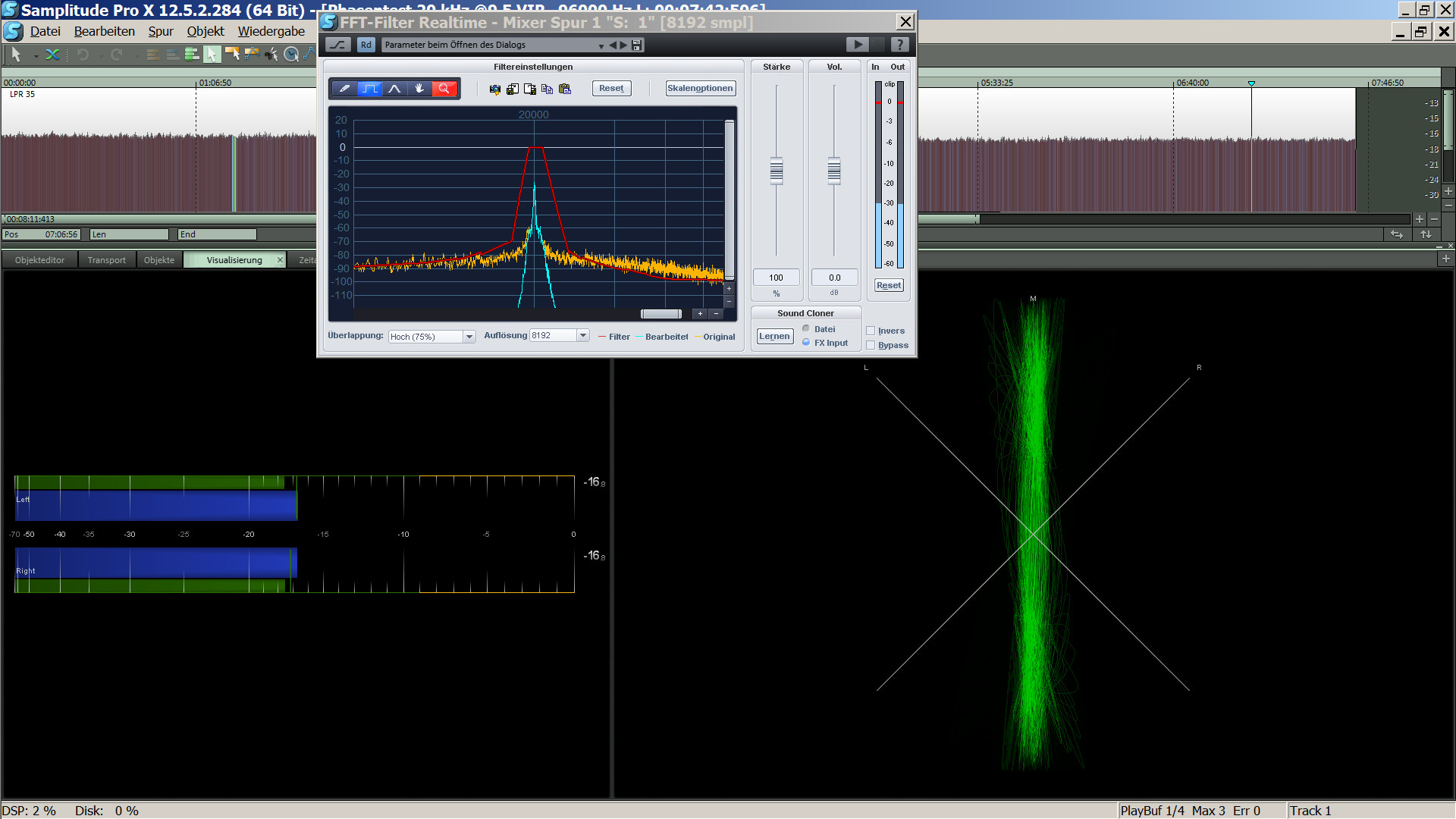Toggle the crossfade tool icon in main toolbar

(52, 55)
